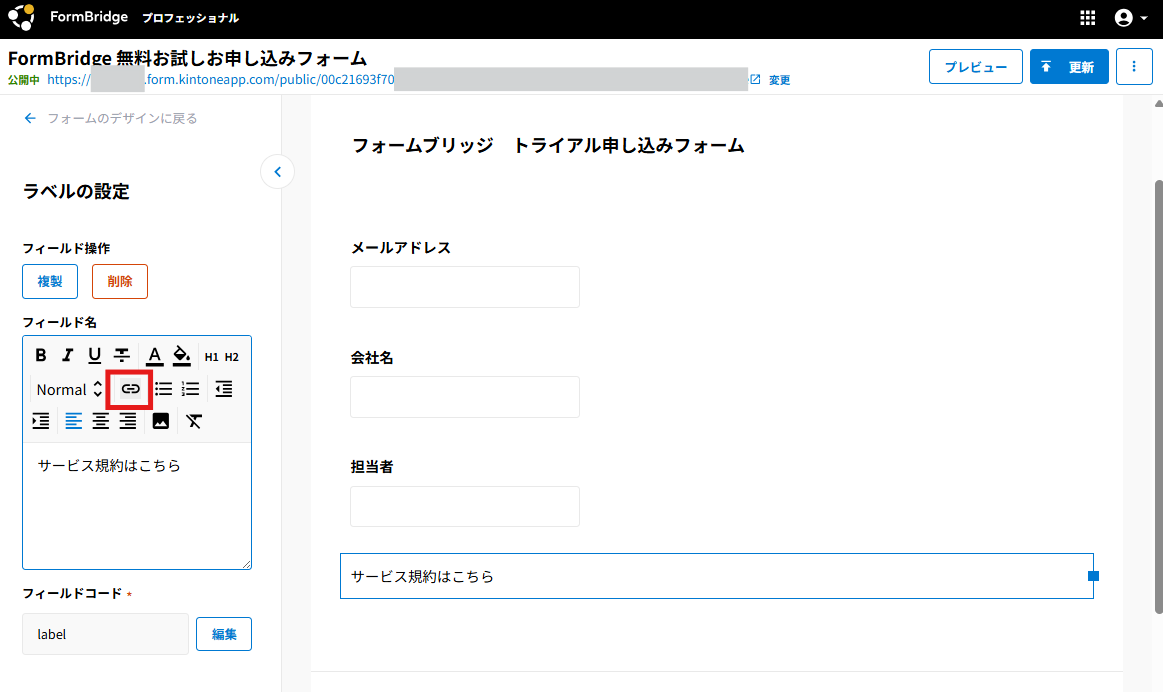This screenshot has height=692, width=1163.
Task: Open the Normal font size dropdown
Action: [69, 389]
